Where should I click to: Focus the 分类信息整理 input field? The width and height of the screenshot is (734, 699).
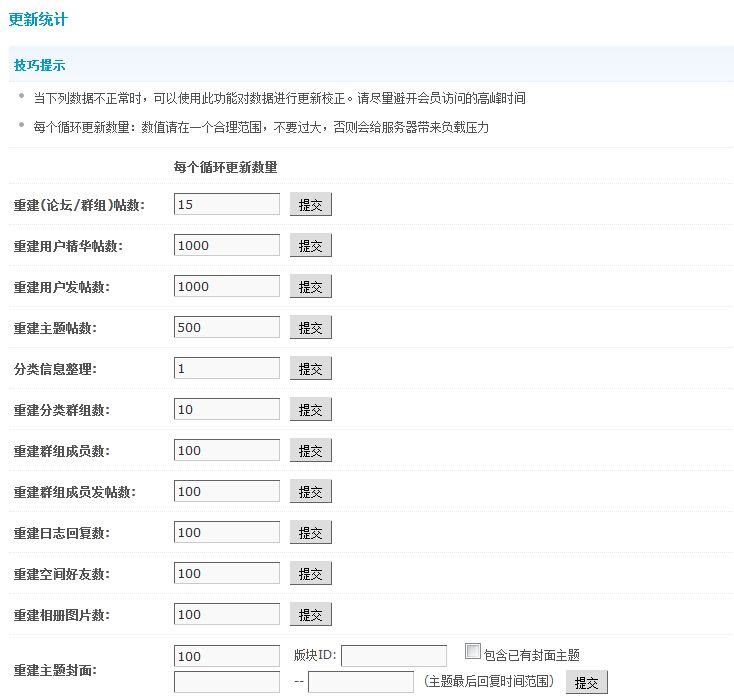[226, 368]
